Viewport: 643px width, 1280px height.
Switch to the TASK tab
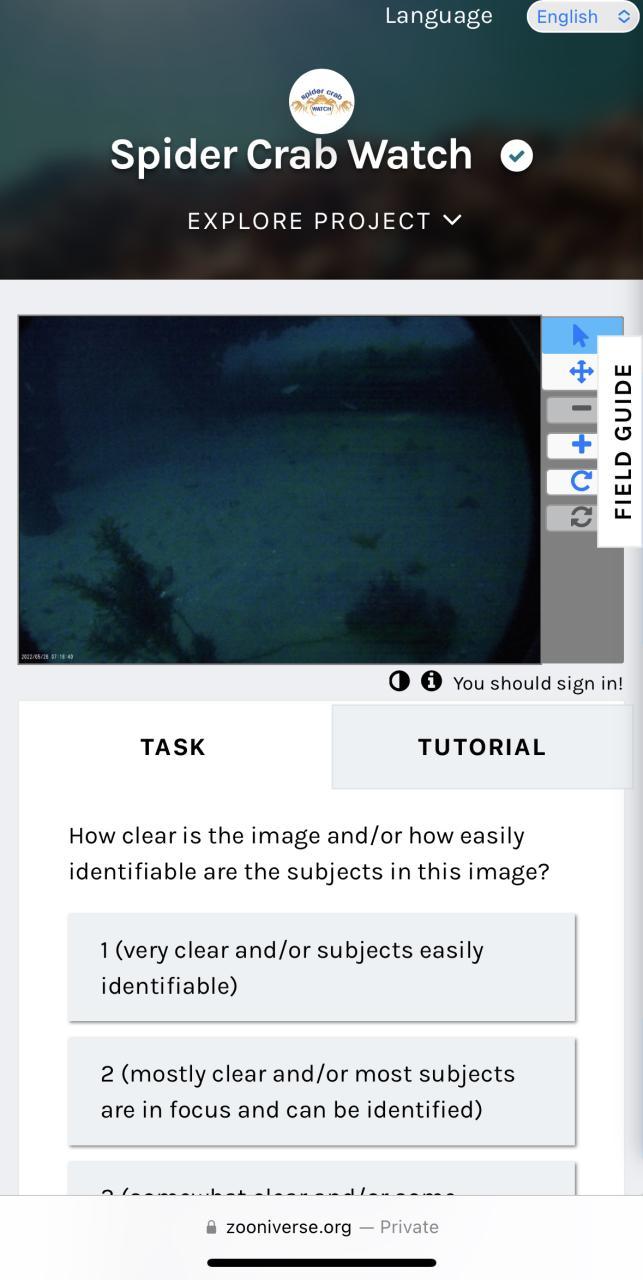pos(175,746)
